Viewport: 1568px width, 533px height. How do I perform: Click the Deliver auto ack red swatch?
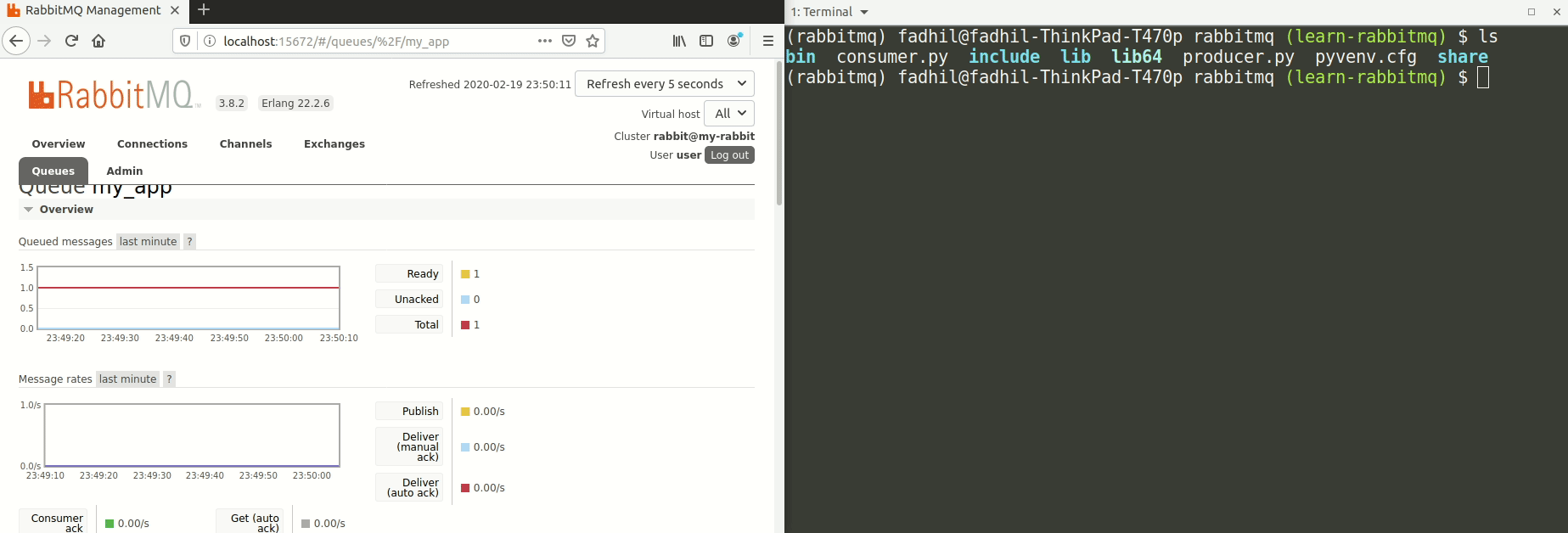click(x=465, y=488)
